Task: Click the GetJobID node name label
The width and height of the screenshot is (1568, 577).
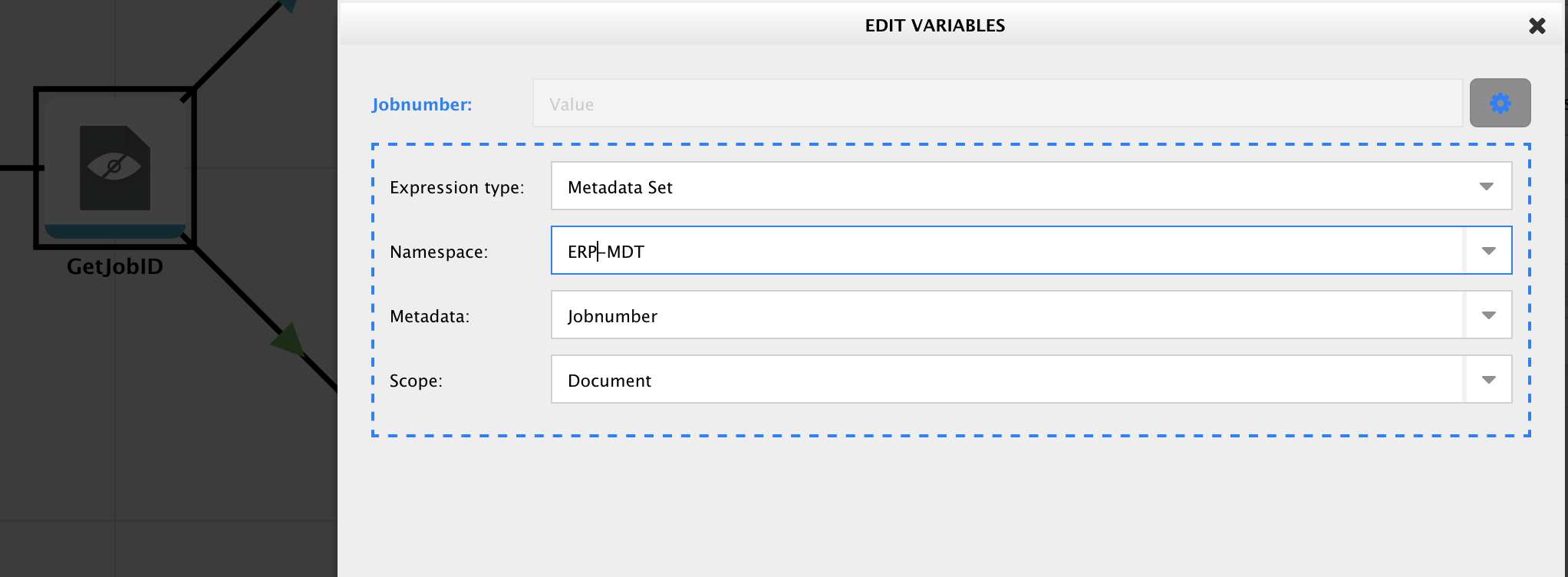Action: [x=115, y=266]
